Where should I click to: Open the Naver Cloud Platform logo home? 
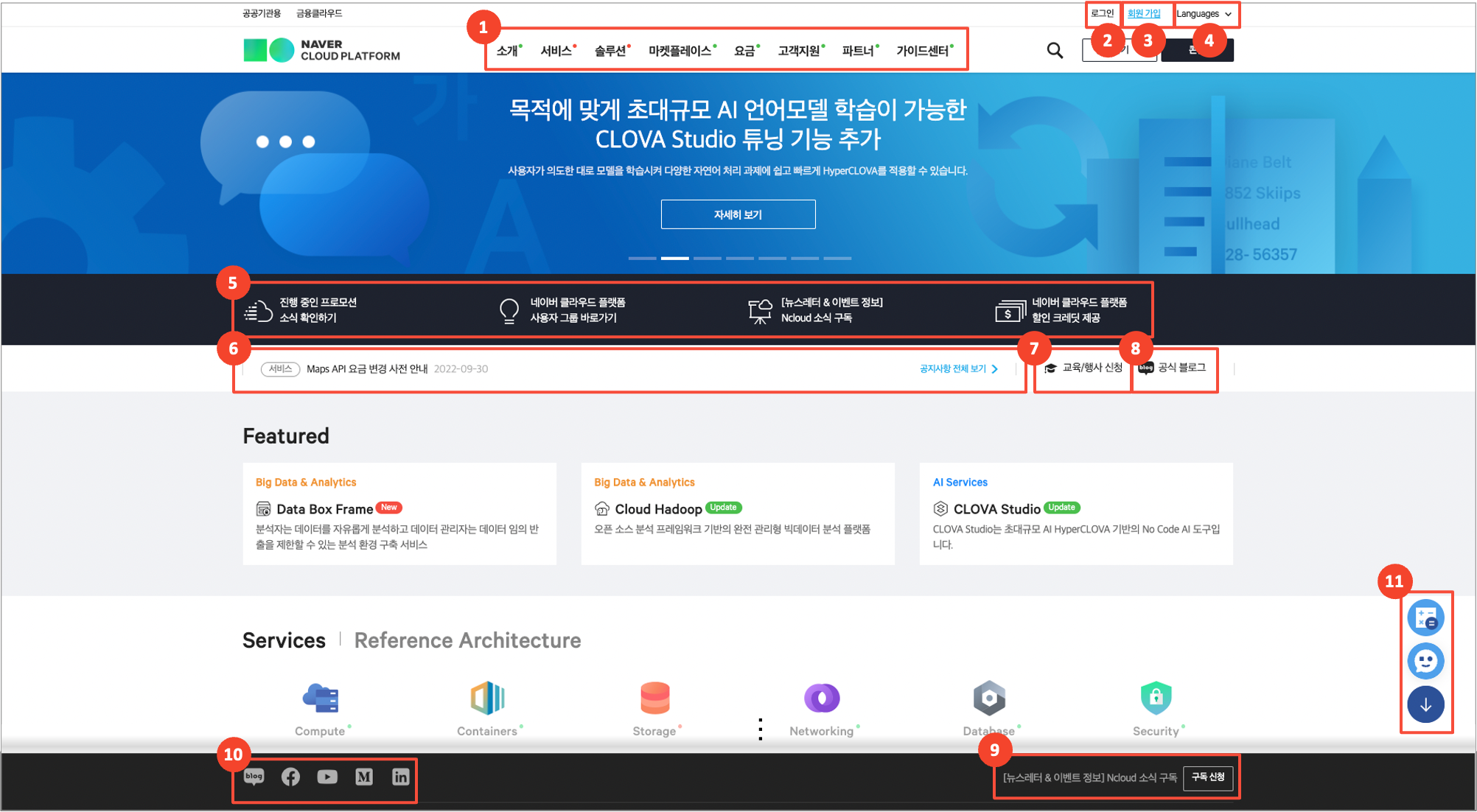click(321, 50)
